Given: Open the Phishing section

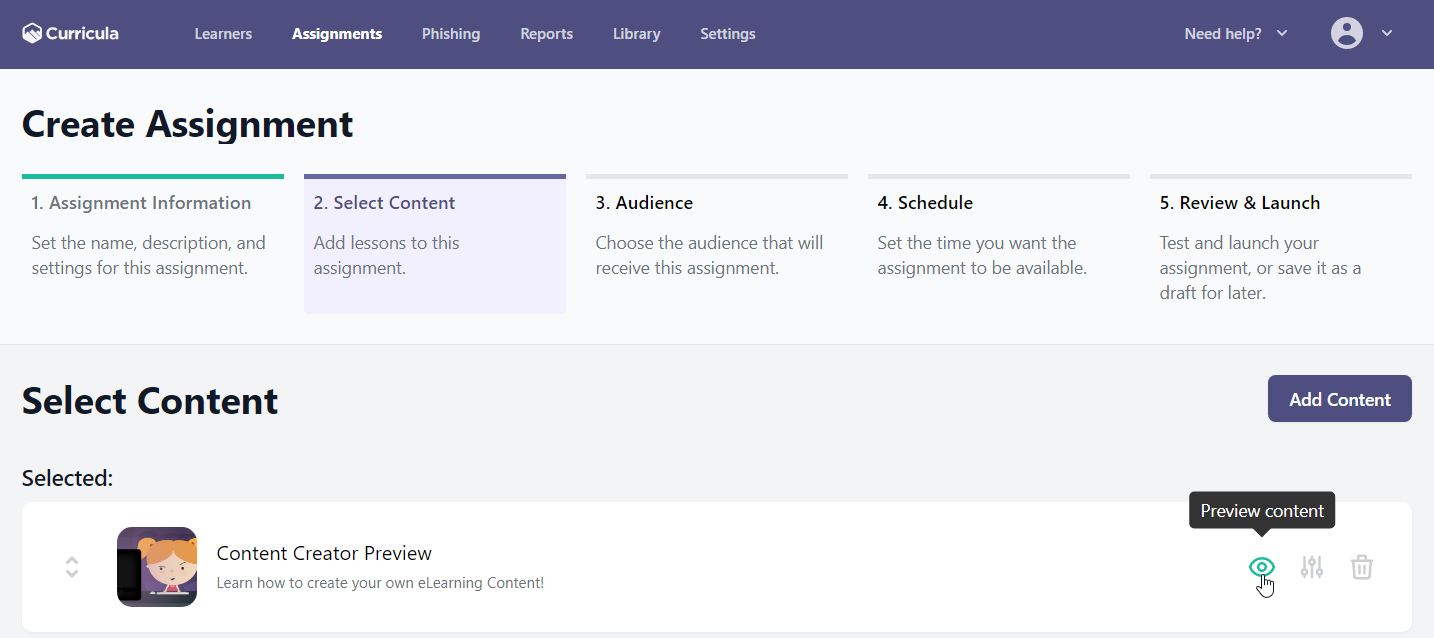Looking at the screenshot, I should point(451,34).
